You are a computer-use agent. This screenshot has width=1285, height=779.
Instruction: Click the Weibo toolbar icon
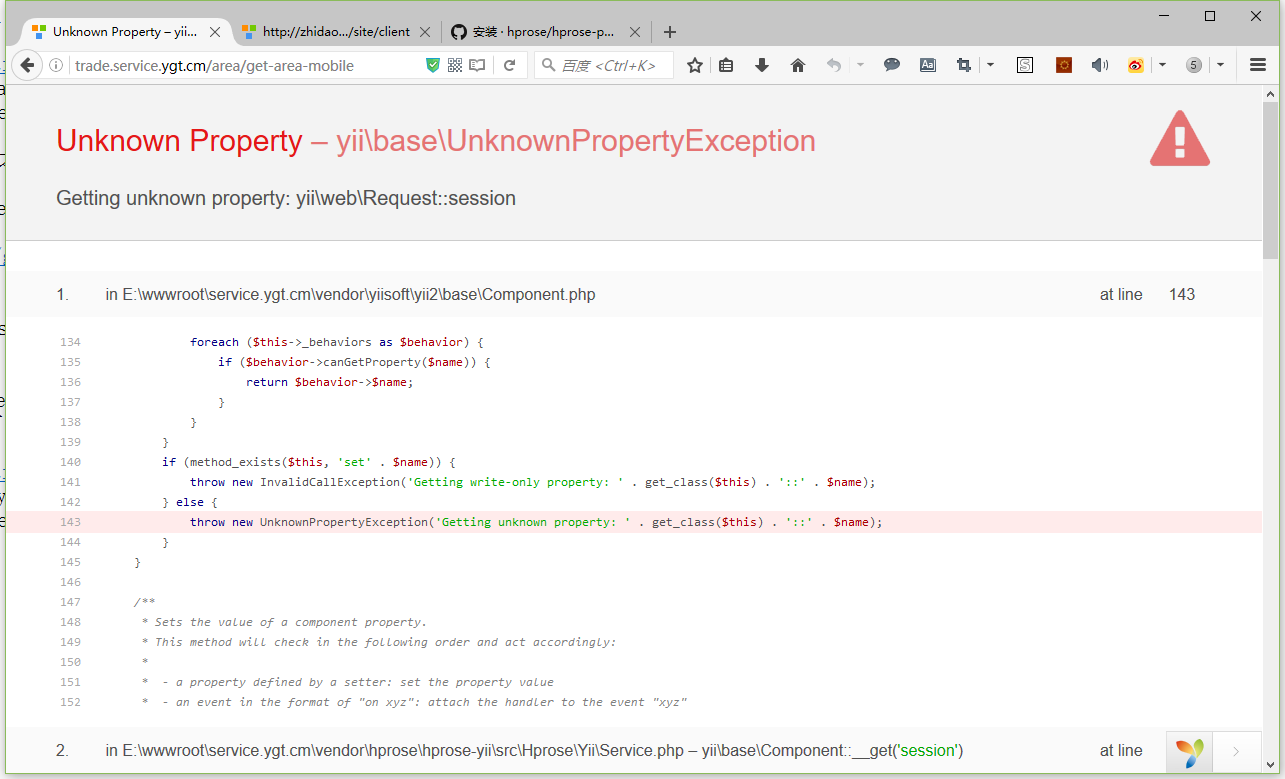(x=1135, y=65)
